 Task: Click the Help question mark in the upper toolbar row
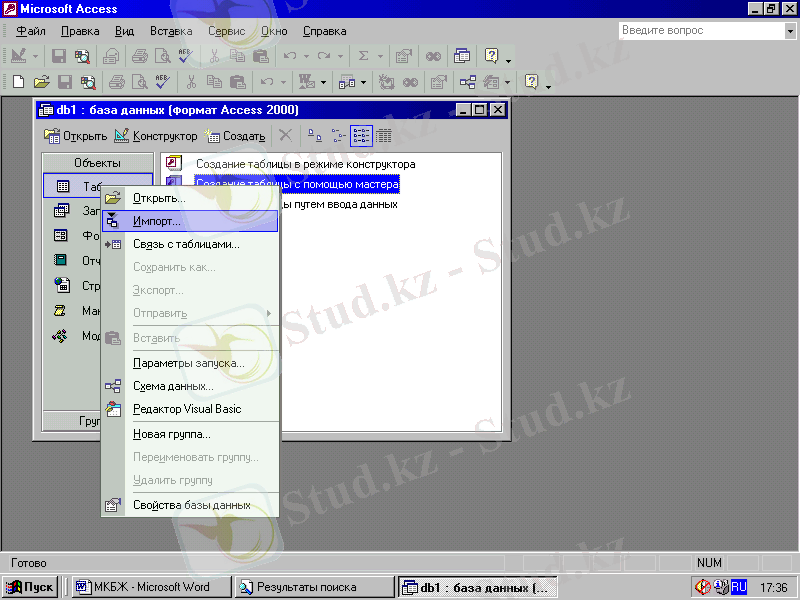point(491,56)
